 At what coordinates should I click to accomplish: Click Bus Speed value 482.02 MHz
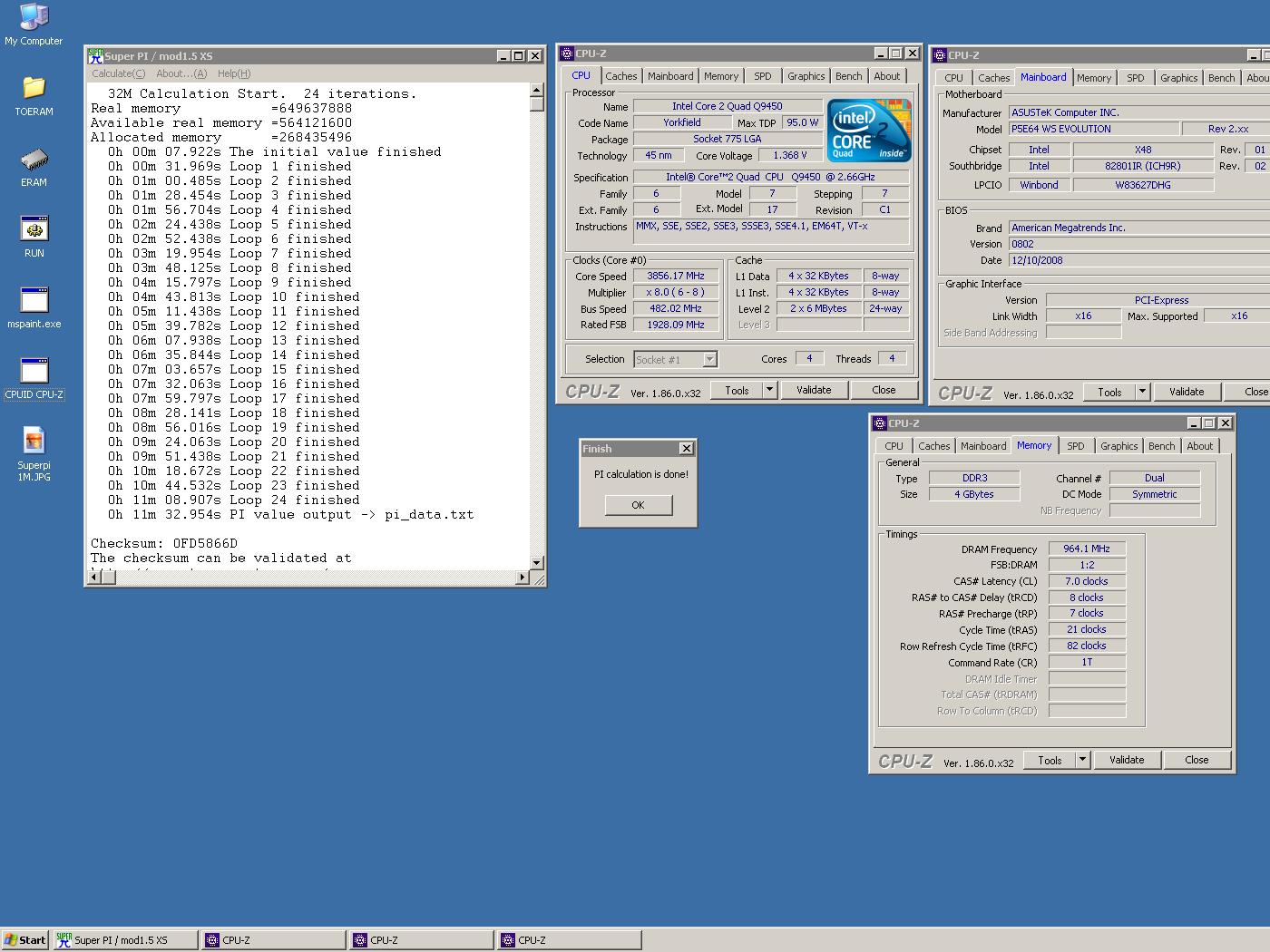tap(676, 308)
